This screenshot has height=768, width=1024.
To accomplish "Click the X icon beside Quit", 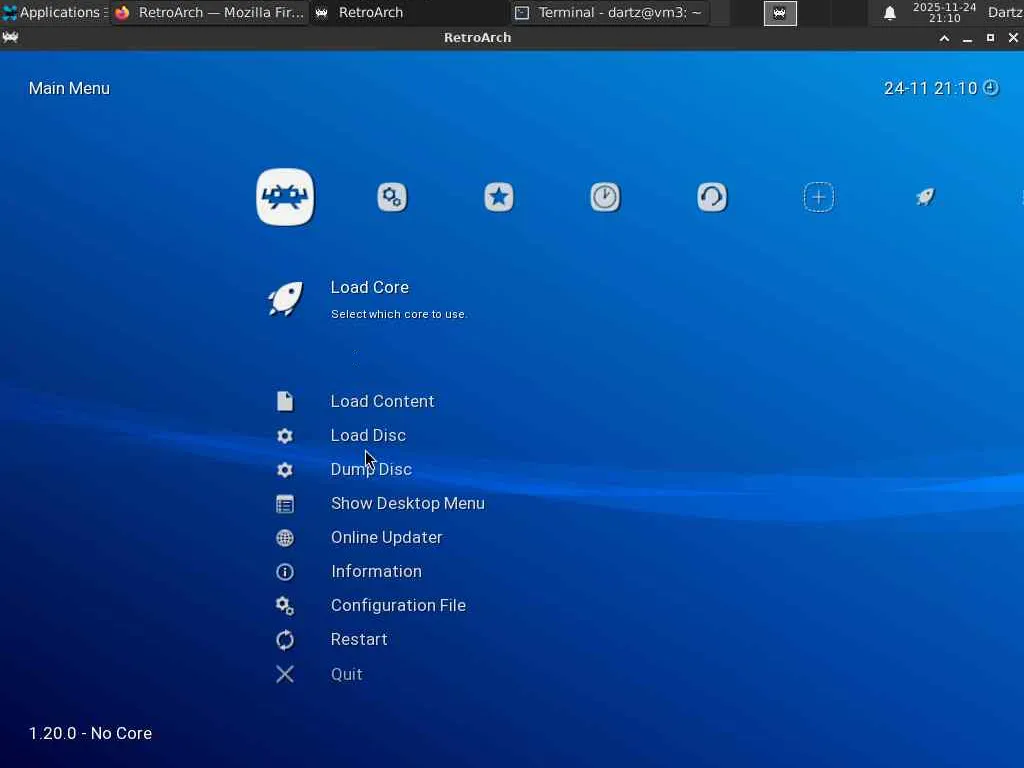I will (285, 674).
